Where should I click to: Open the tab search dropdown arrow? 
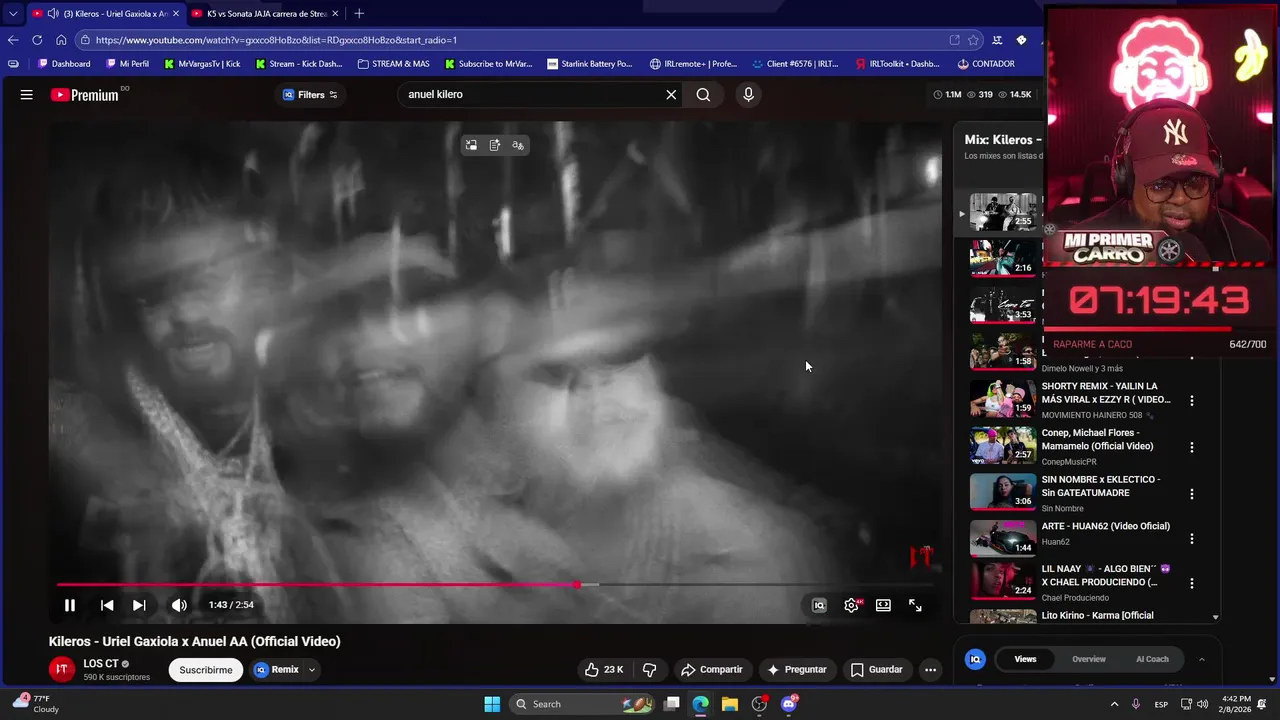13,14
